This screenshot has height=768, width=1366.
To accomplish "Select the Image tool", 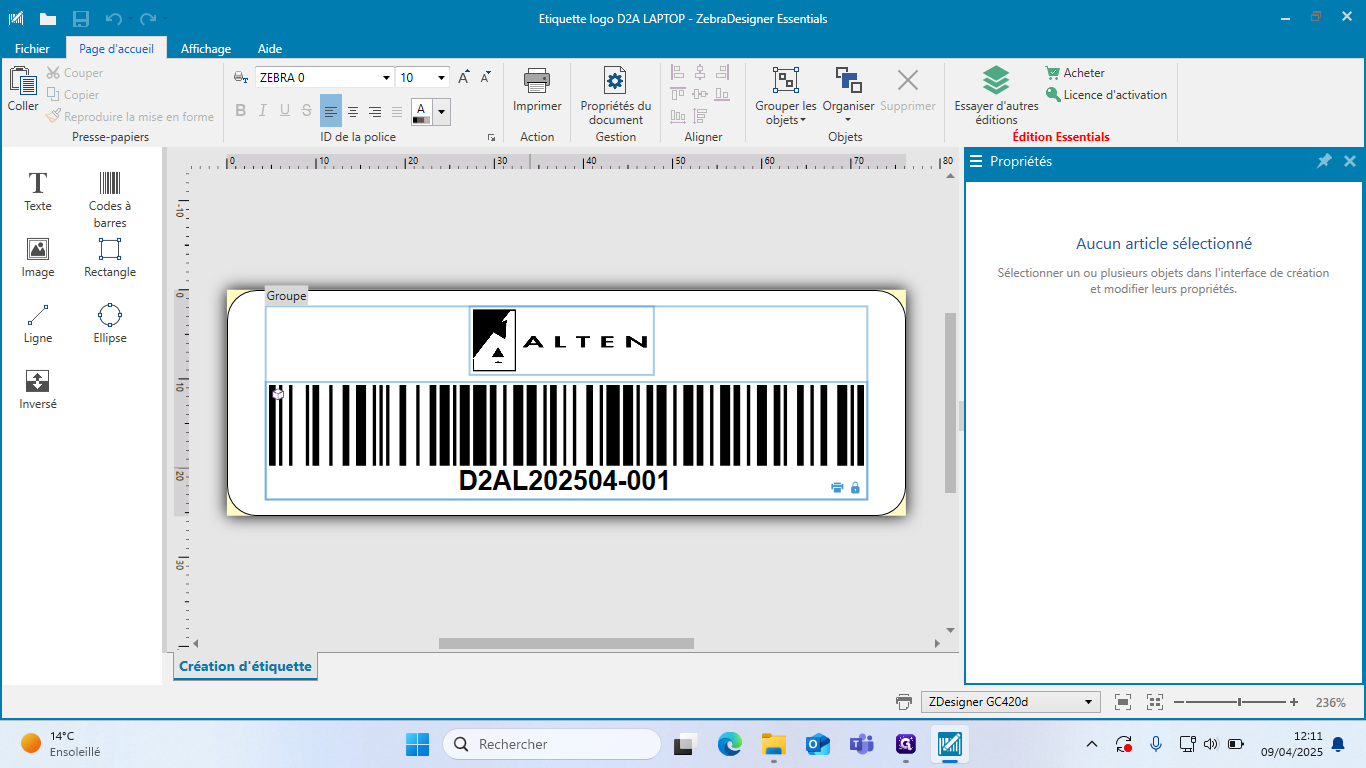I will [38, 258].
